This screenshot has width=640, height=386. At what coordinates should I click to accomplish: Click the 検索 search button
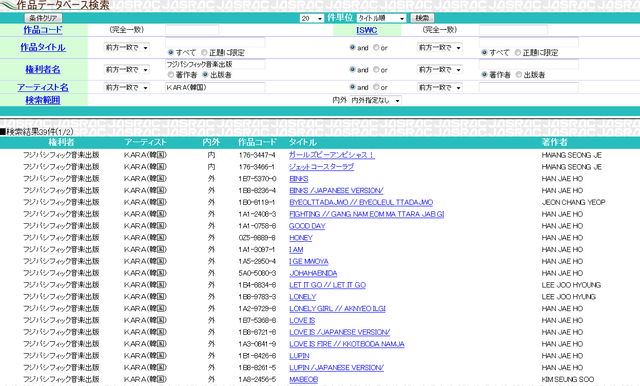pyautogui.click(x=422, y=18)
